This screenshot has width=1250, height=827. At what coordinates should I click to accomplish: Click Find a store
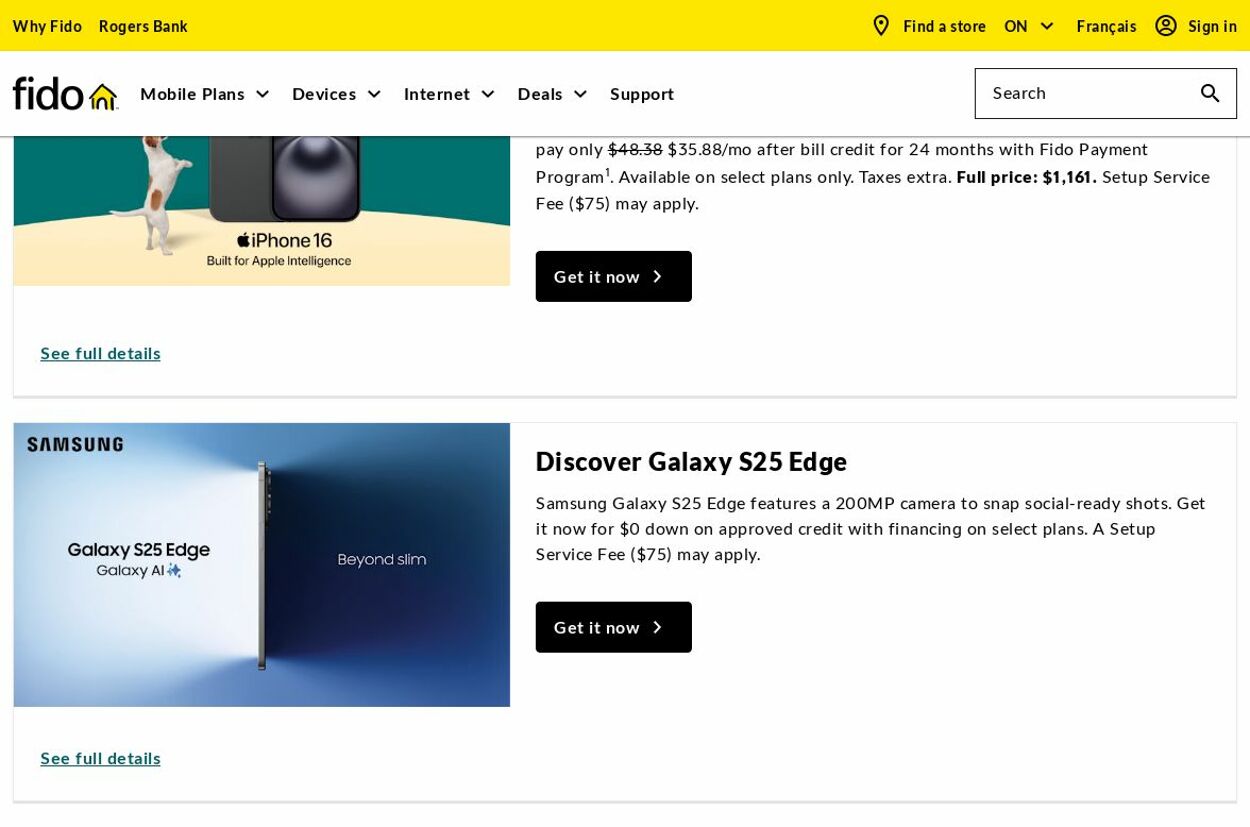click(x=944, y=26)
